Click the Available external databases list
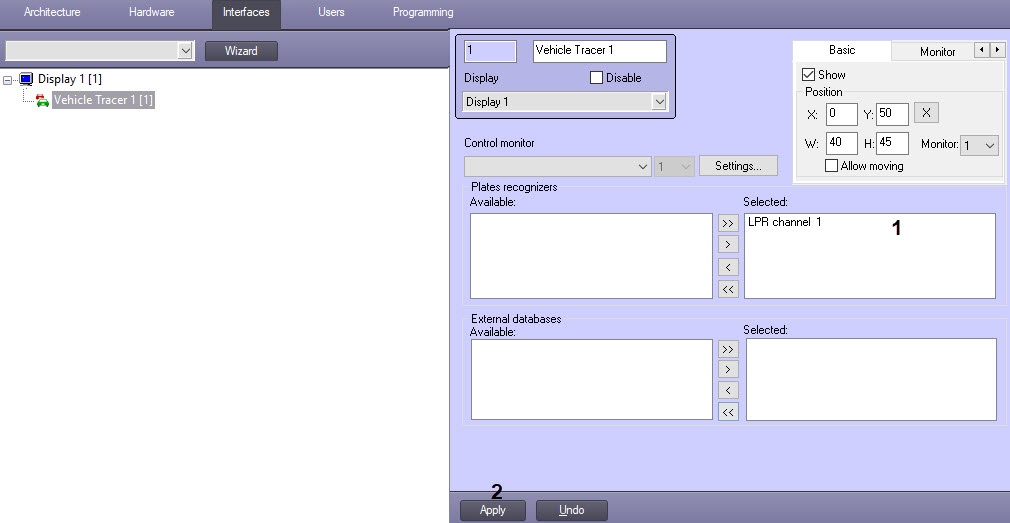This screenshot has height=523, width=1010. [591, 379]
